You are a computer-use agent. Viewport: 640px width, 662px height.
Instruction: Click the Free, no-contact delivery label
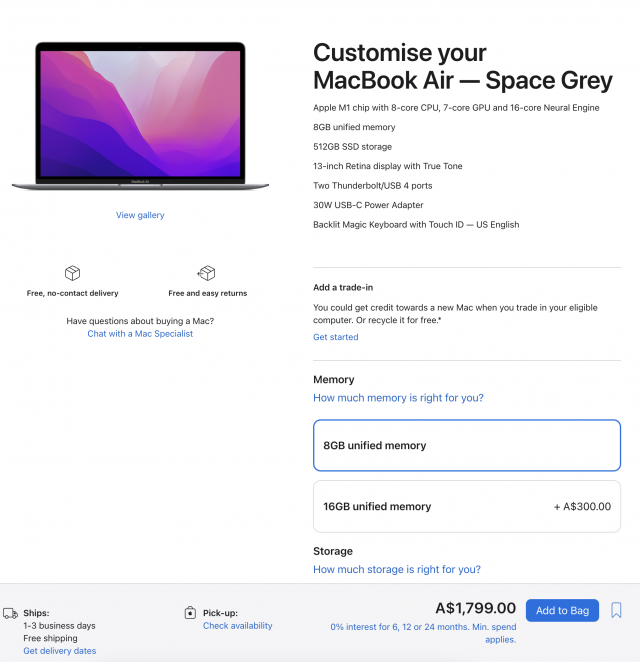tap(72, 293)
